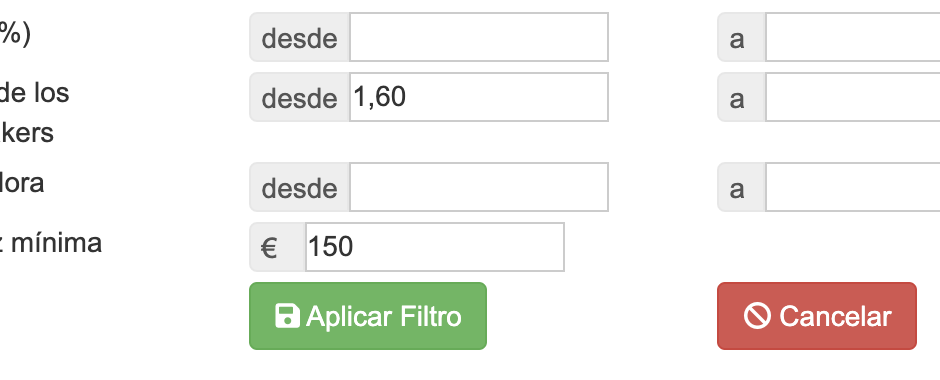Viewport: 940px width, 380px height.
Task: Click the 'a' field in the row above Cancelar
Action: pyautogui.click(x=853, y=187)
